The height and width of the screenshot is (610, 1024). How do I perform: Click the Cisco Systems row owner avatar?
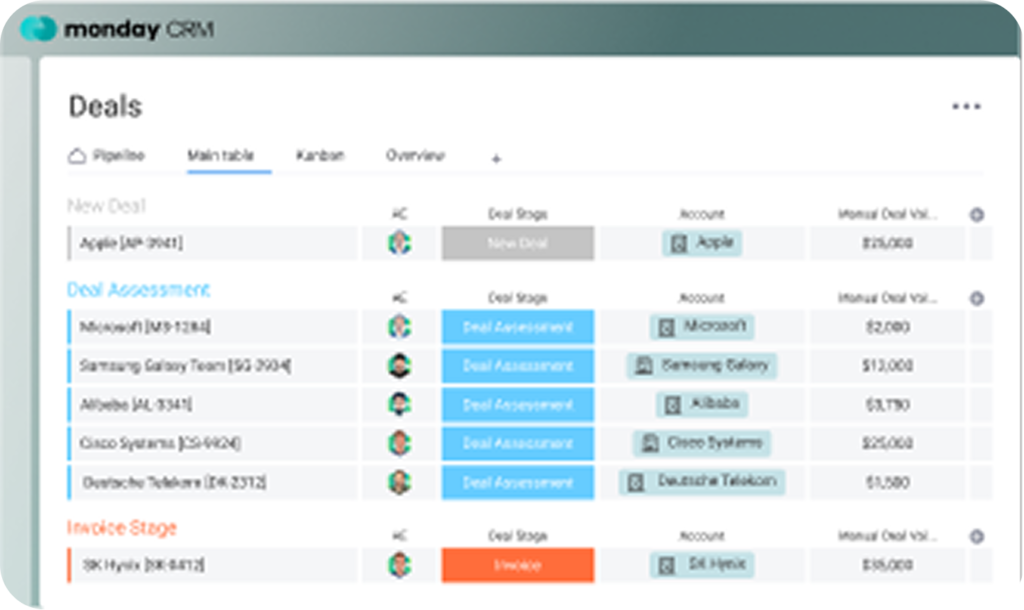click(x=399, y=443)
